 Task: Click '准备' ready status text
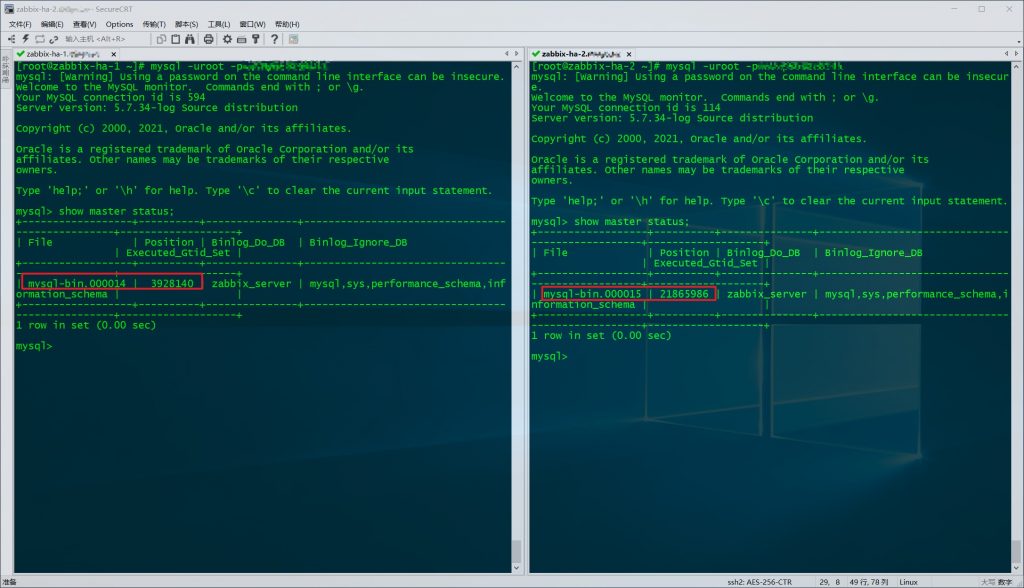pos(9,582)
